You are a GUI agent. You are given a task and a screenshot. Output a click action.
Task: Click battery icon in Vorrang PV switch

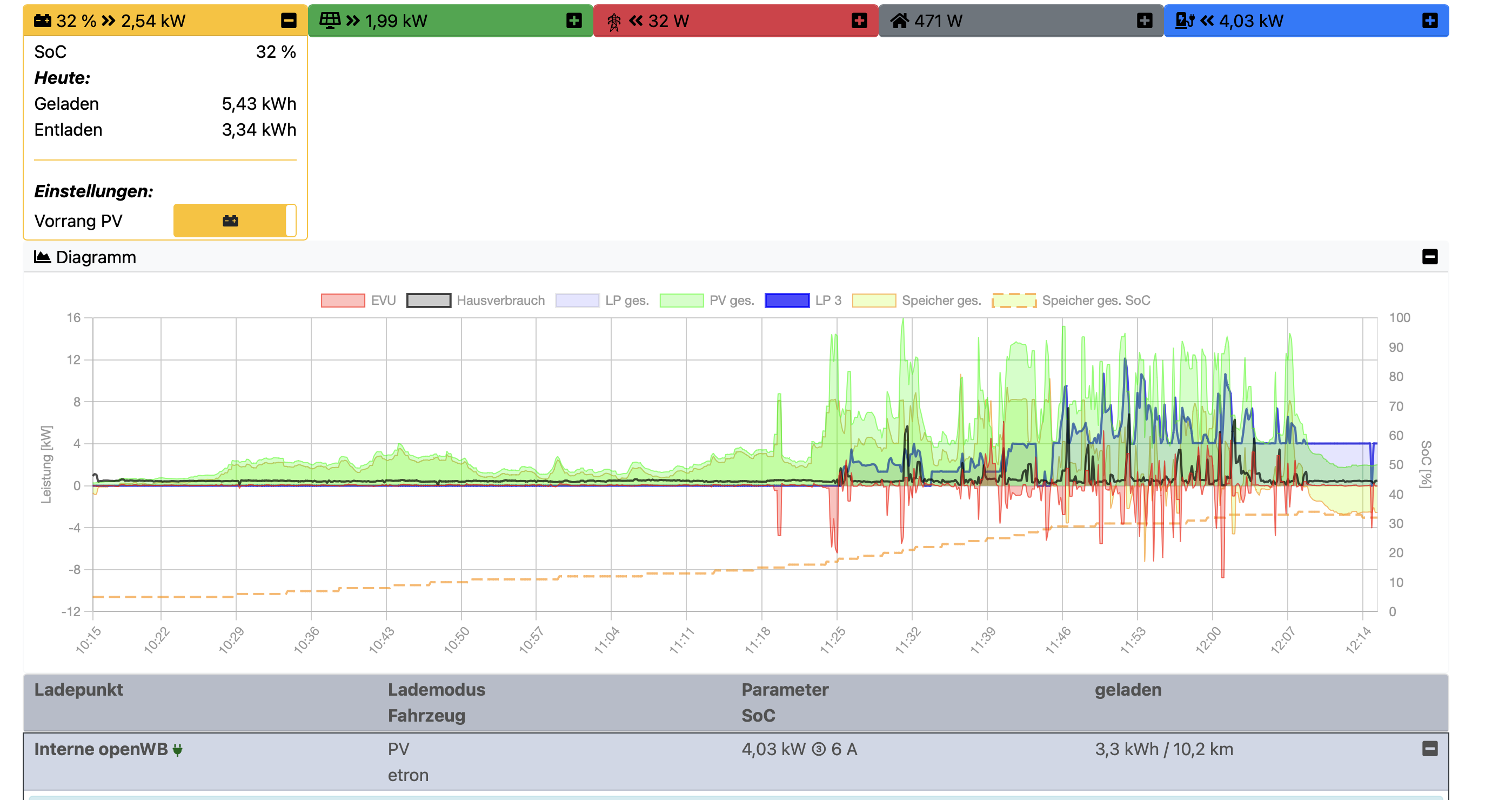click(x=231, y=221)
